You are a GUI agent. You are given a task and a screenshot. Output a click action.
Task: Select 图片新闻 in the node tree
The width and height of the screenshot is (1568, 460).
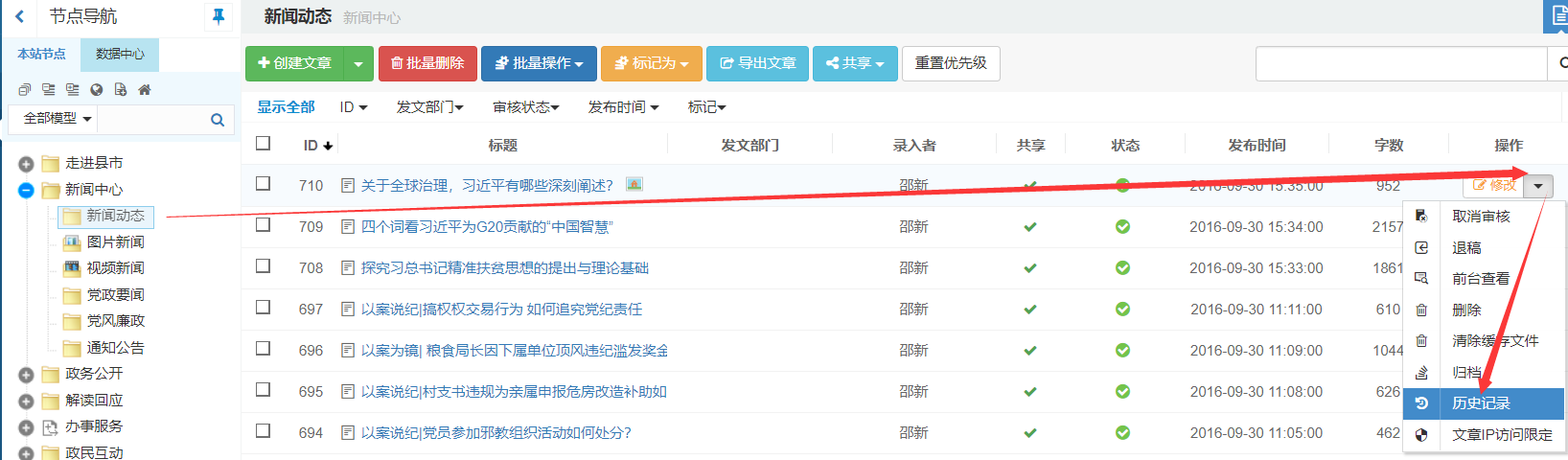(115, 242)
